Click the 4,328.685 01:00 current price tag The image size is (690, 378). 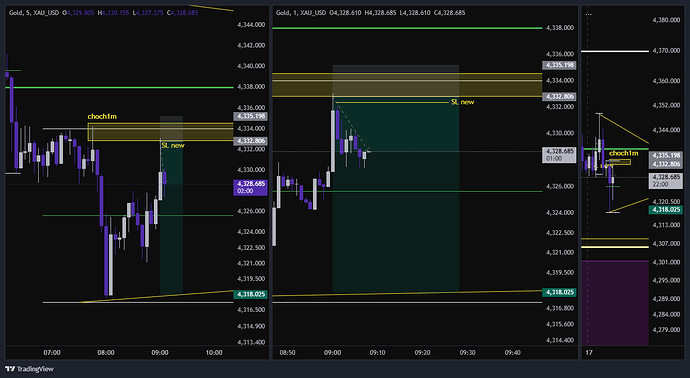(559, 154)
